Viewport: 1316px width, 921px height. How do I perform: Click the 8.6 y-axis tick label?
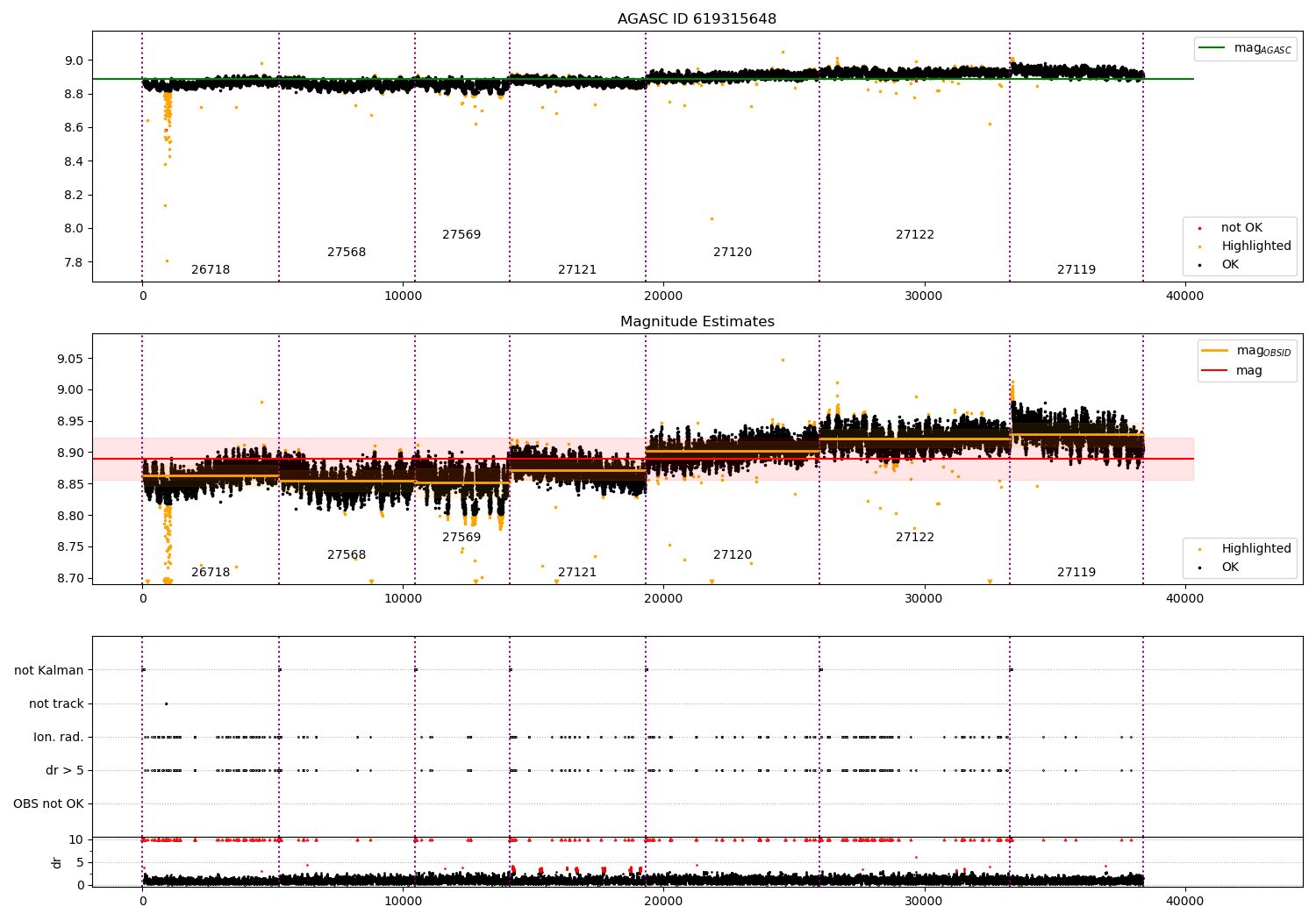(x=74, y=128)
